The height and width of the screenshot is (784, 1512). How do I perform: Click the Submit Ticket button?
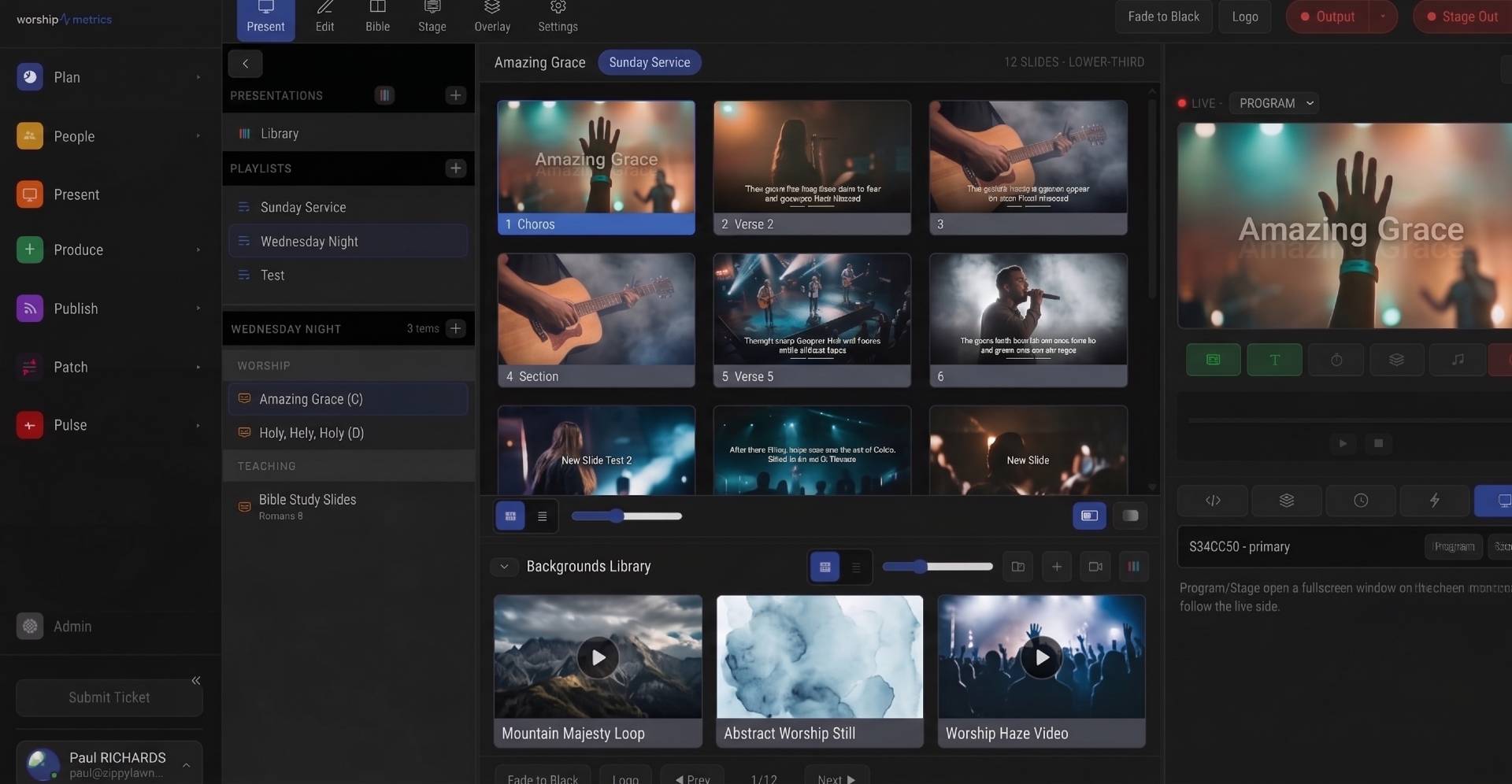[x=109, y=698]
